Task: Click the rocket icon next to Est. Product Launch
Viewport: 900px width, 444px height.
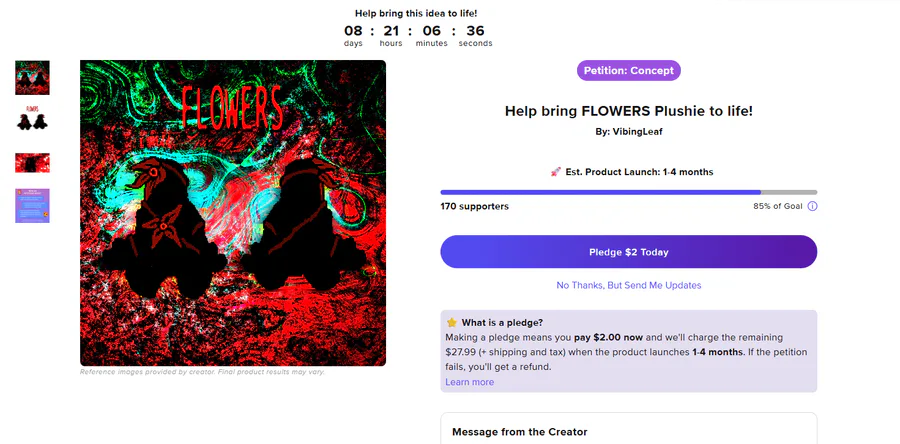Action: click(x=556, y=172)
